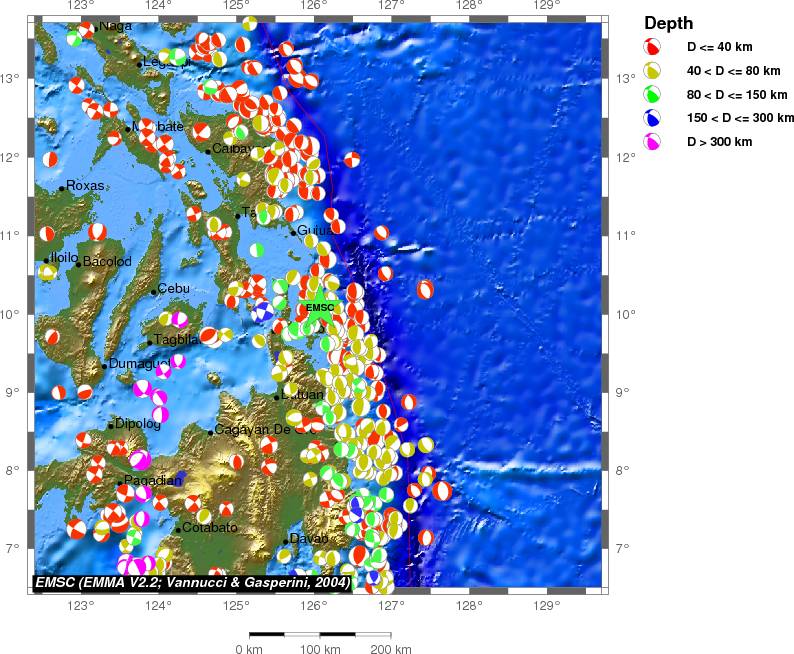The height and width of the screenshot is (654, 794).
Task: Click the Bacolod city label
Action: (107, 262)
